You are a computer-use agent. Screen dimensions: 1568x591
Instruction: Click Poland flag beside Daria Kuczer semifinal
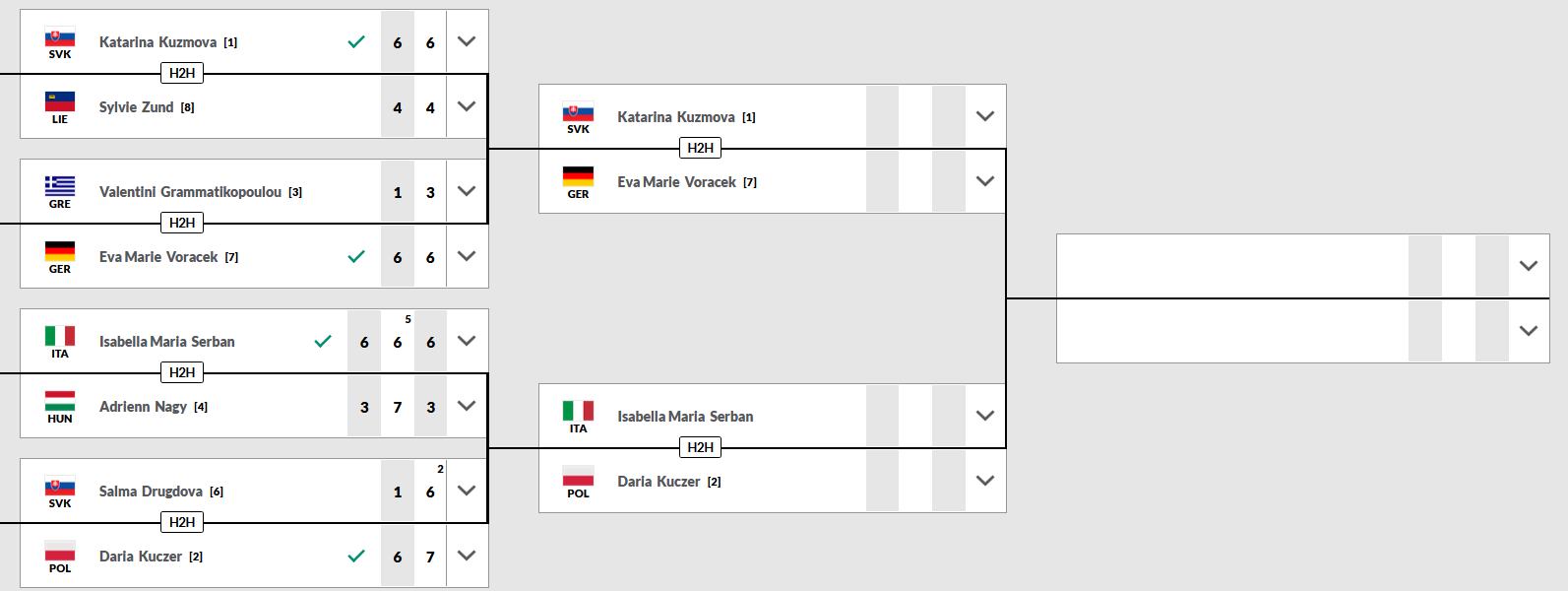point(578,477)
